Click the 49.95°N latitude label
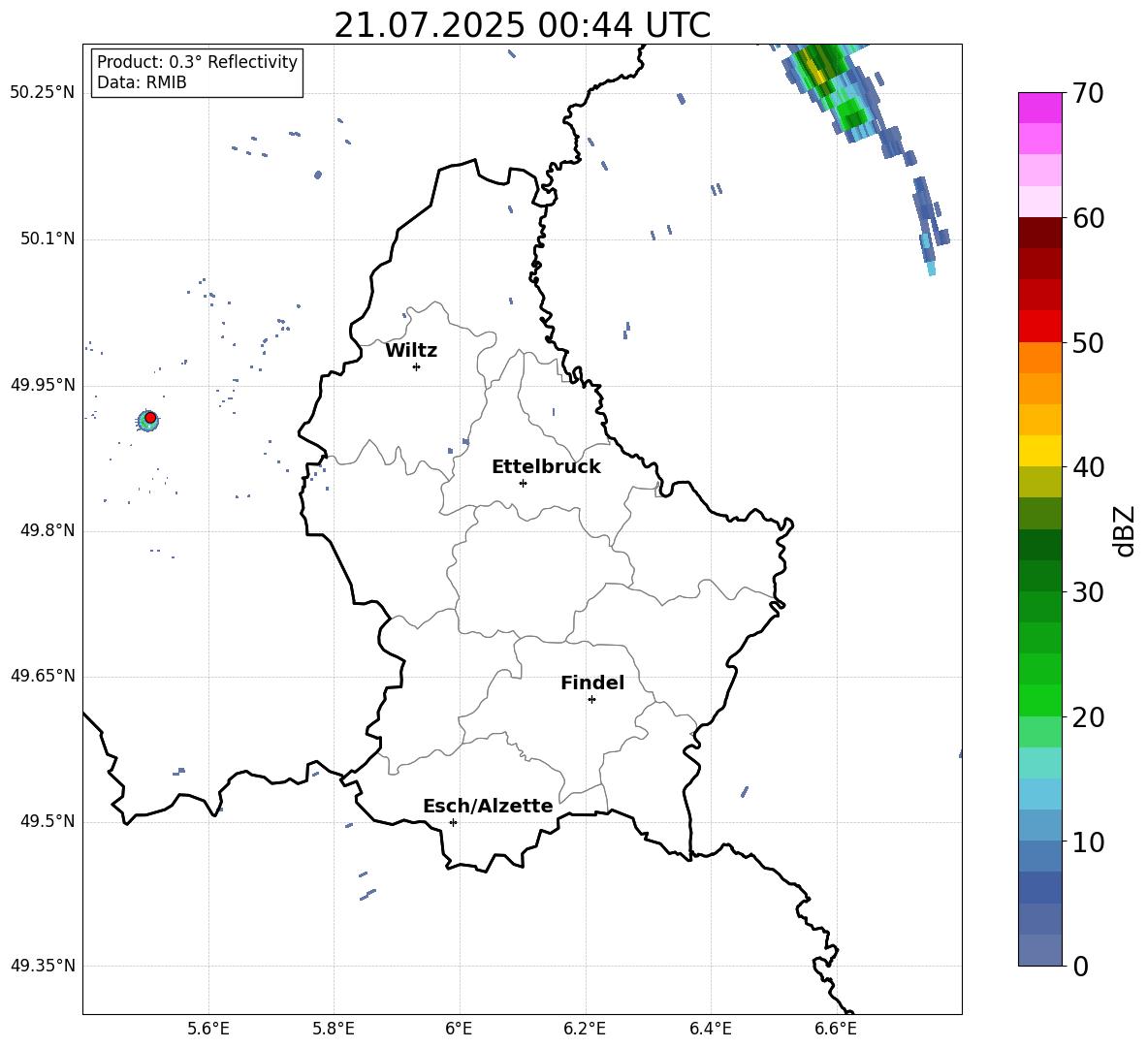The width and height of the screenshot is (1148, 1048). (43, 385)
